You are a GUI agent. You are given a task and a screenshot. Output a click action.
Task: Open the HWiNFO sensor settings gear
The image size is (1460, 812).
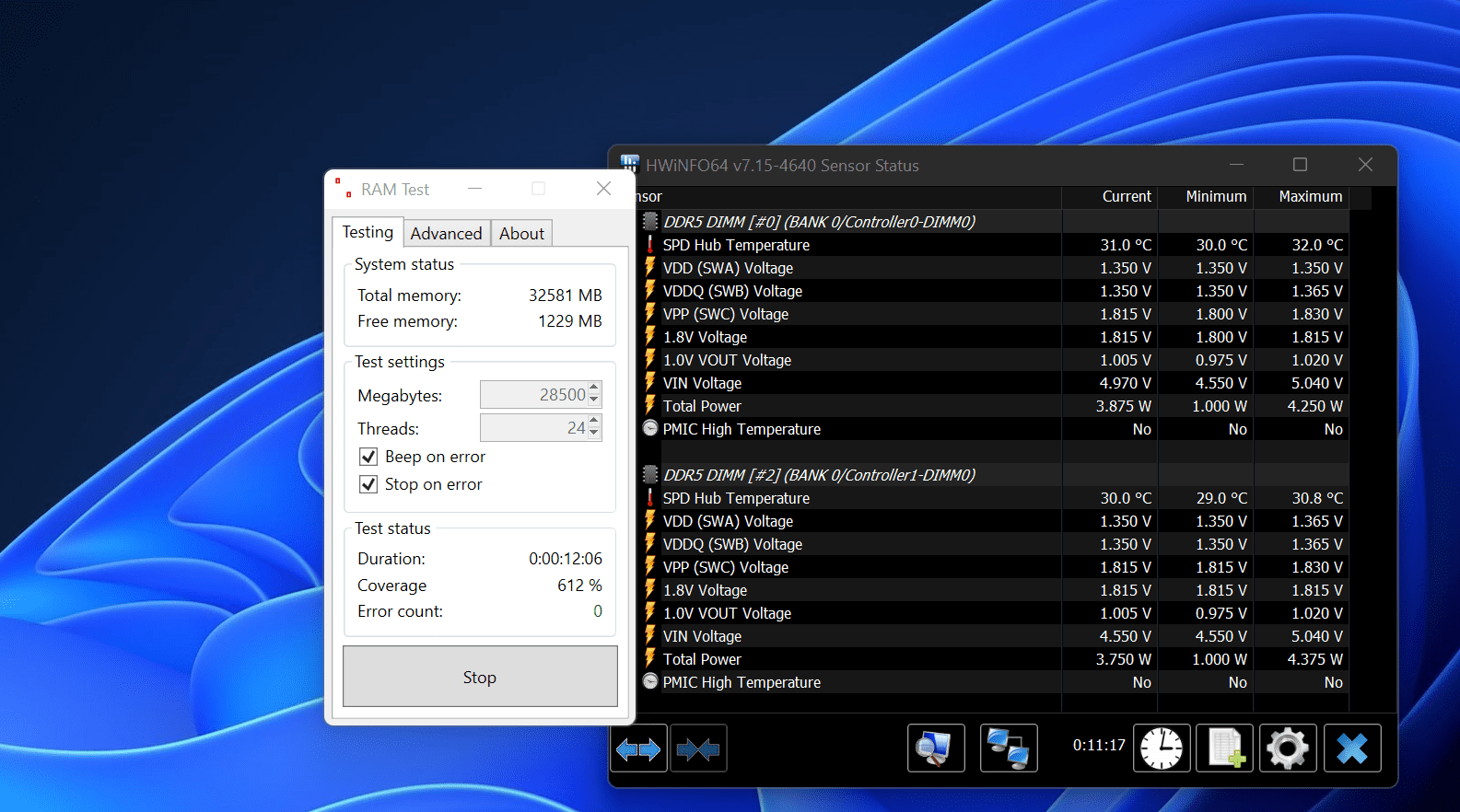tap(1288, 748)
